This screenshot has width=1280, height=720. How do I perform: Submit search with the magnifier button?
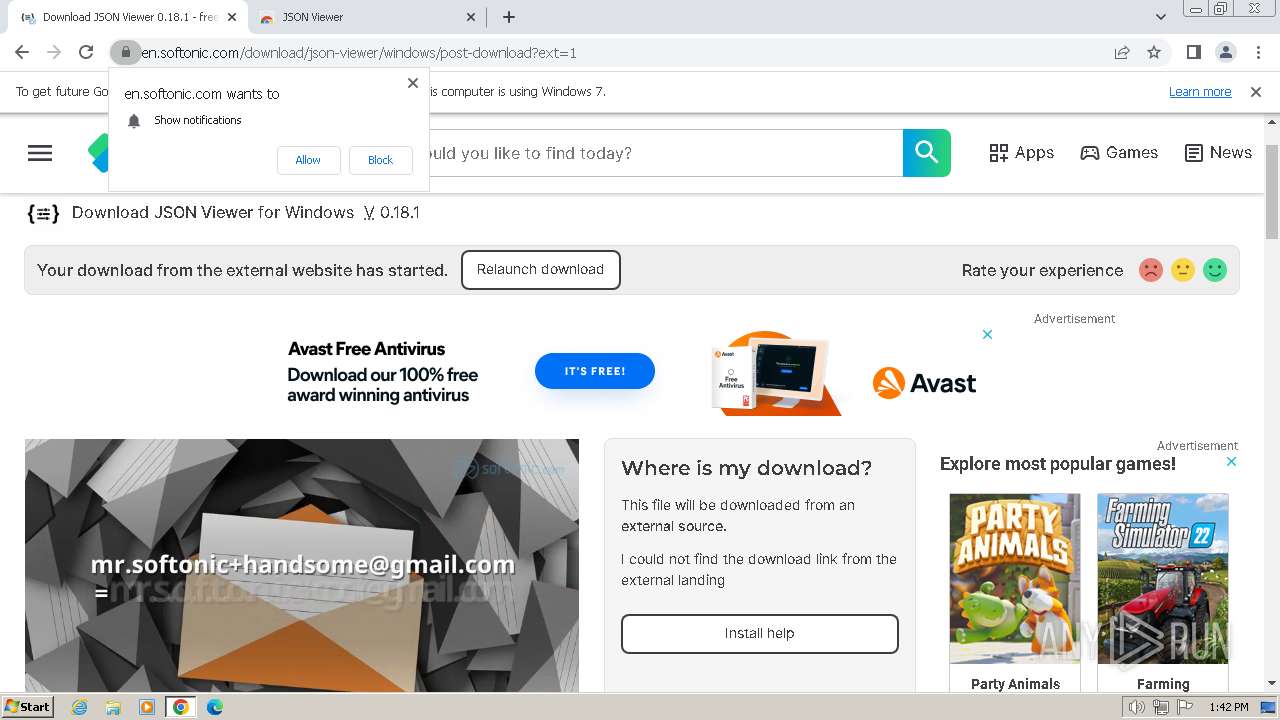927,153
